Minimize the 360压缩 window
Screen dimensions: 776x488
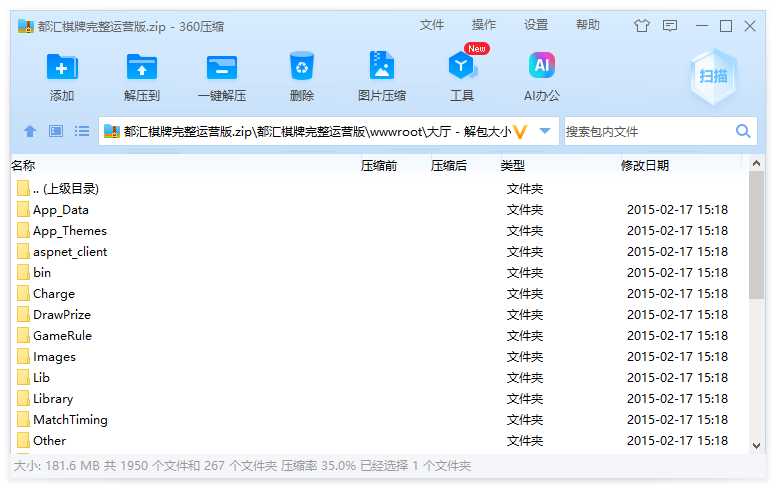click(702, 25)
